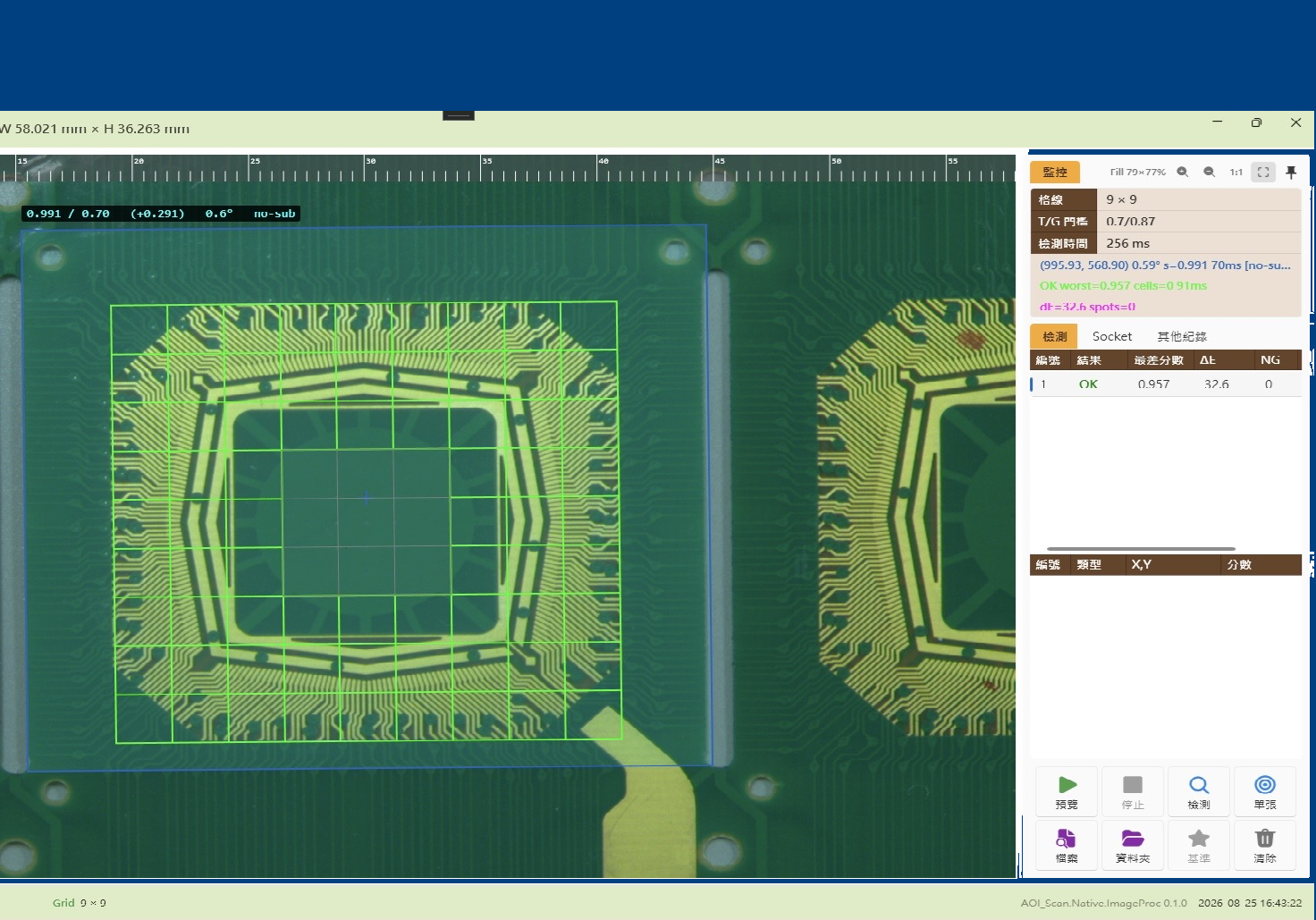Select result row 1 marked OK
This screenshot has width=1316, height=920.
coord(1166,384)
